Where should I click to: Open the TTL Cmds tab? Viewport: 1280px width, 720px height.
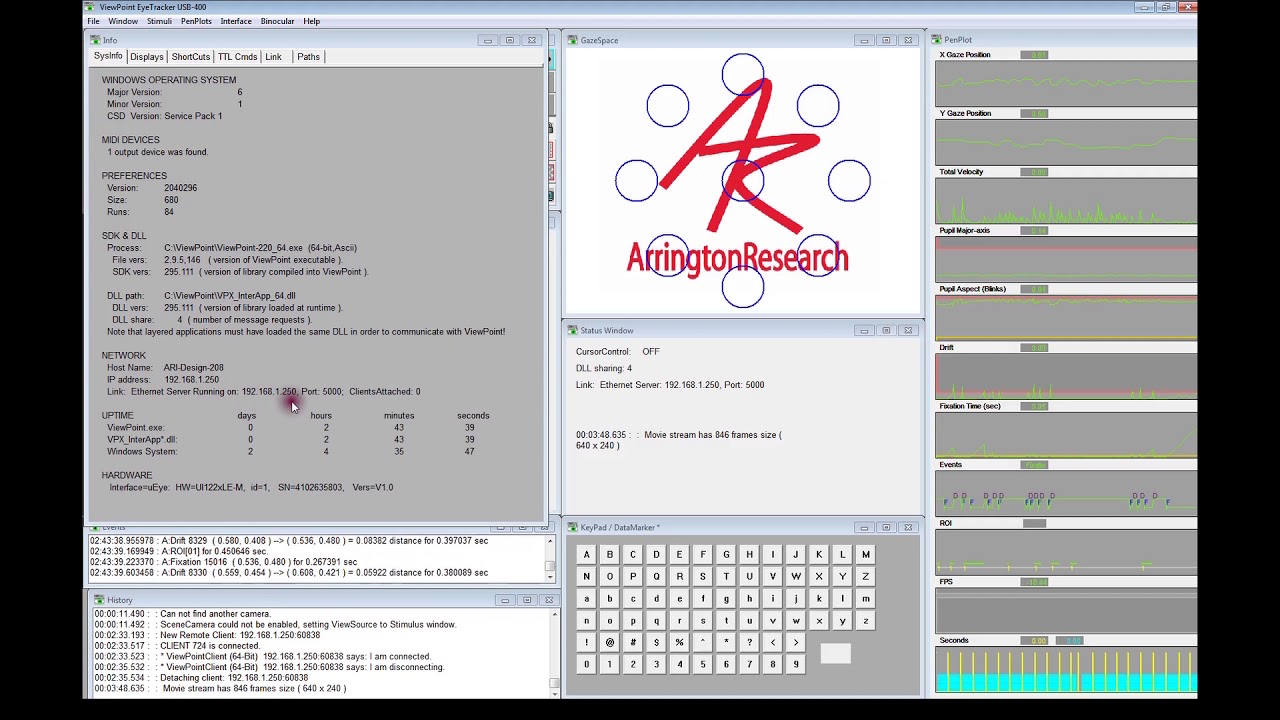(238, 57)
